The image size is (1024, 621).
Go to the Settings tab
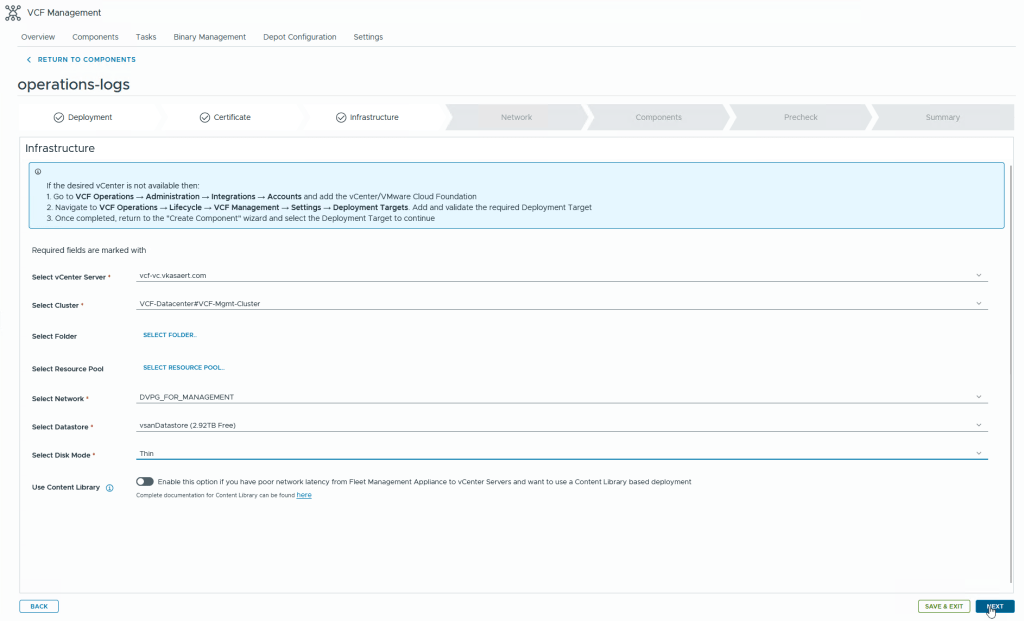click(x=368, y=37)
